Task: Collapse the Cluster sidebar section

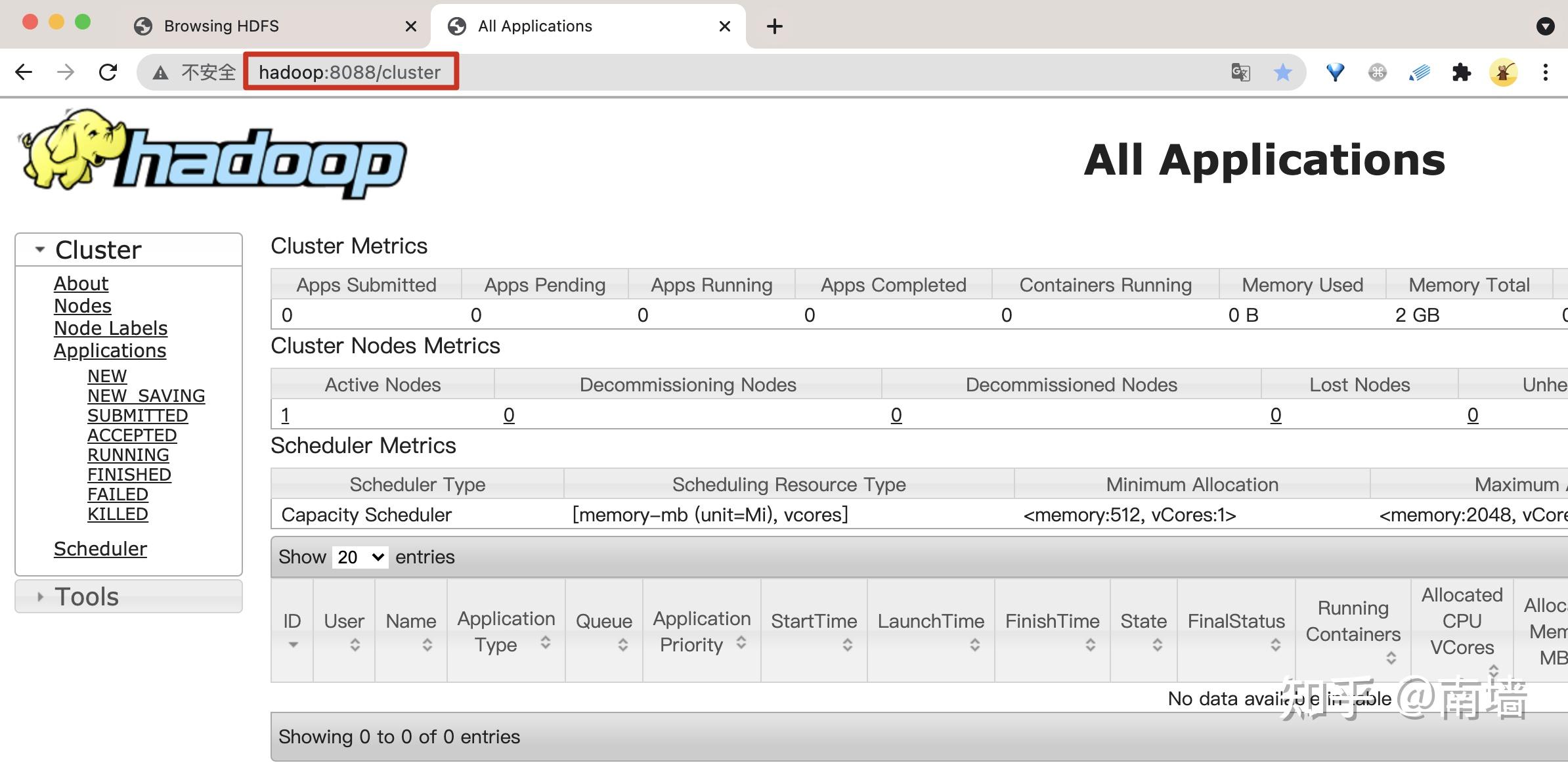Action: tap(38, 248)
